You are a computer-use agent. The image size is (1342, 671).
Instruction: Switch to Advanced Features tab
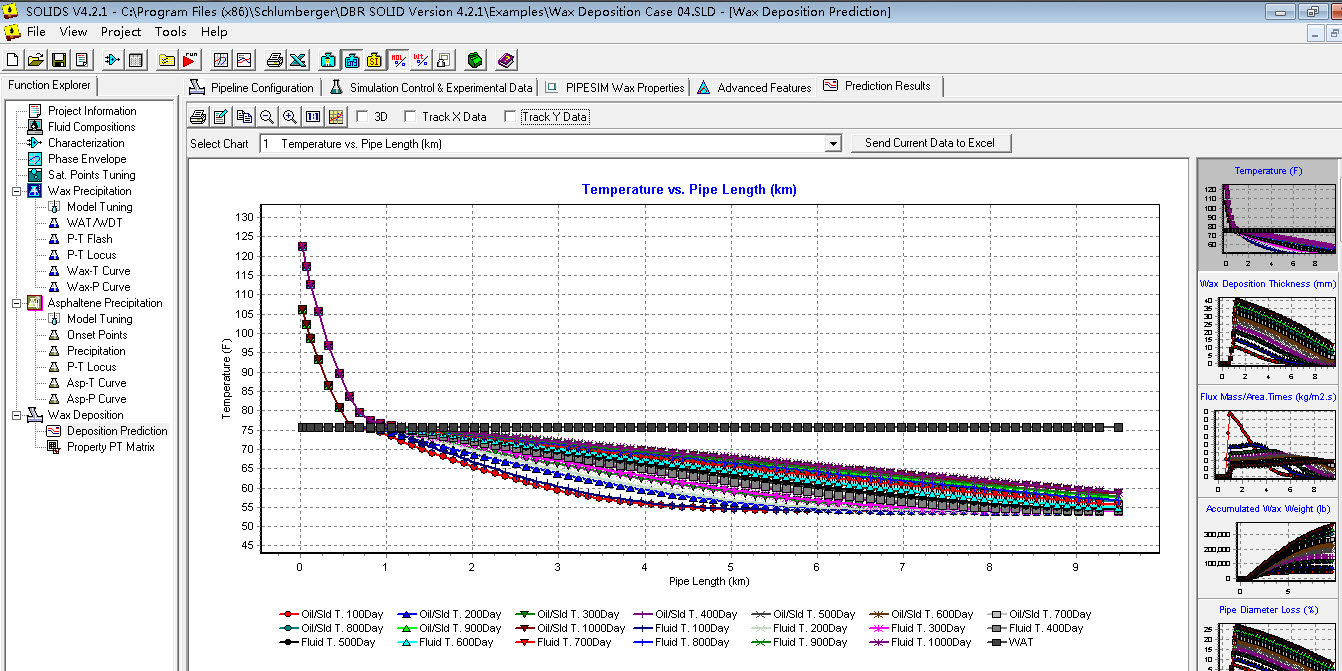pyautogui.click(x=754, y=88)
